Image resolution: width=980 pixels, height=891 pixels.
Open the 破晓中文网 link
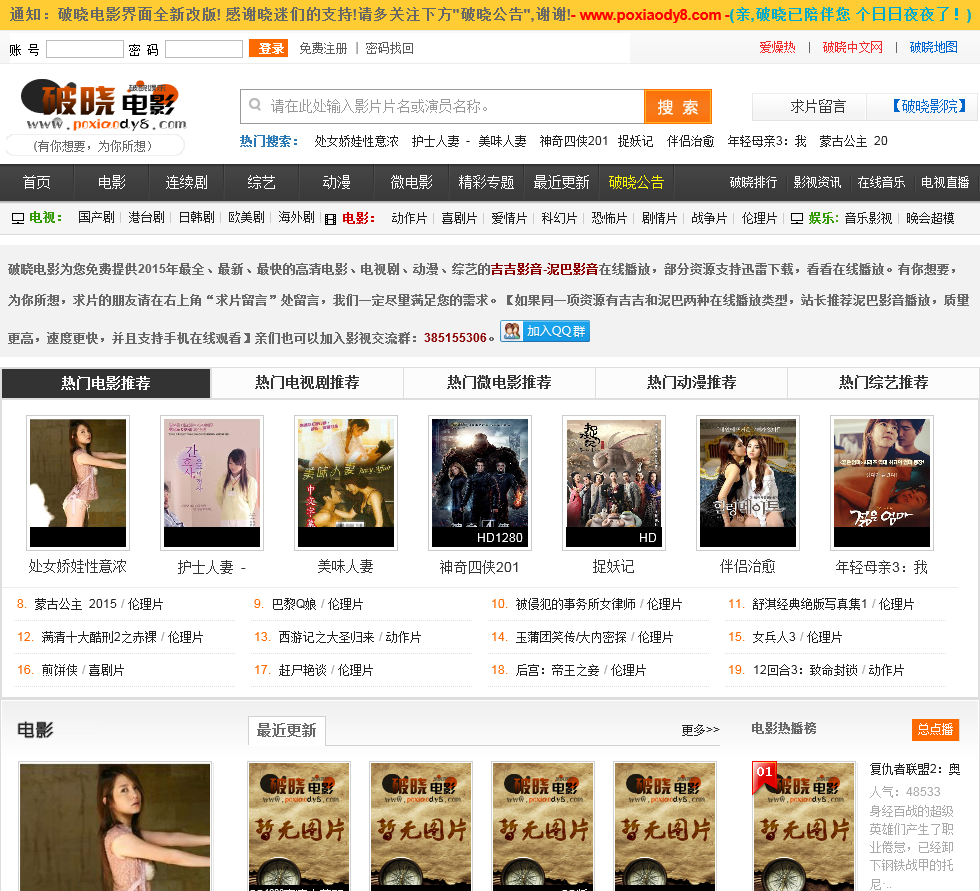pyautogui.click(x=852, y=47)
